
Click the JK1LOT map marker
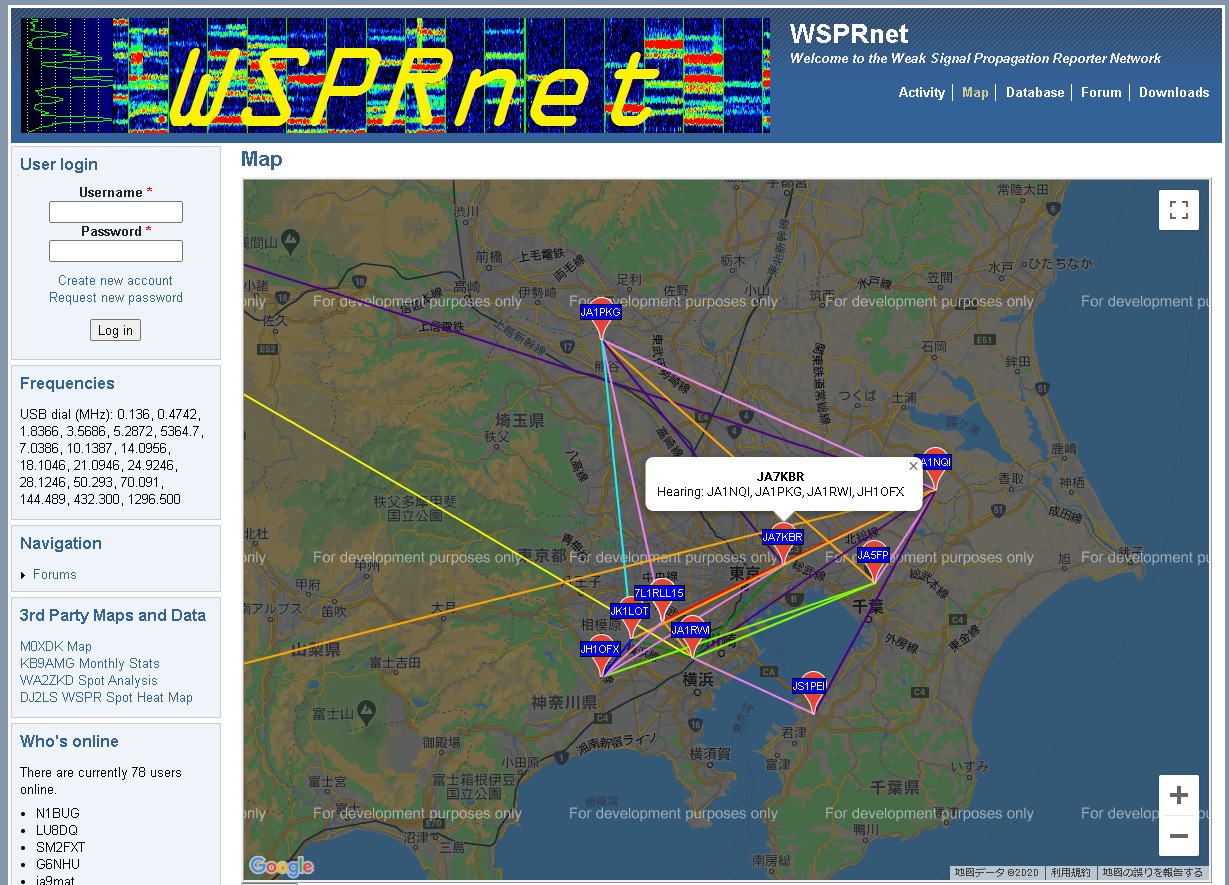[x=630, y=616]
